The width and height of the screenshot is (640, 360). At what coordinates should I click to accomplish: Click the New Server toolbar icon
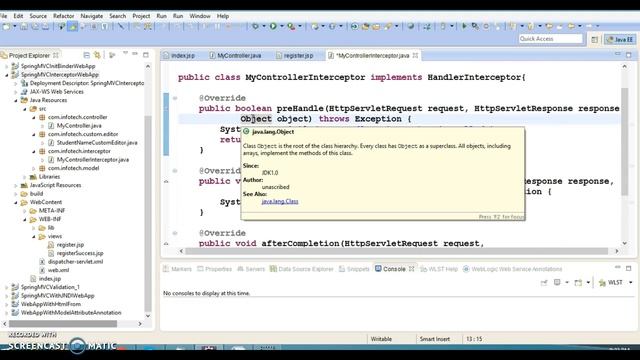point(315,27)
